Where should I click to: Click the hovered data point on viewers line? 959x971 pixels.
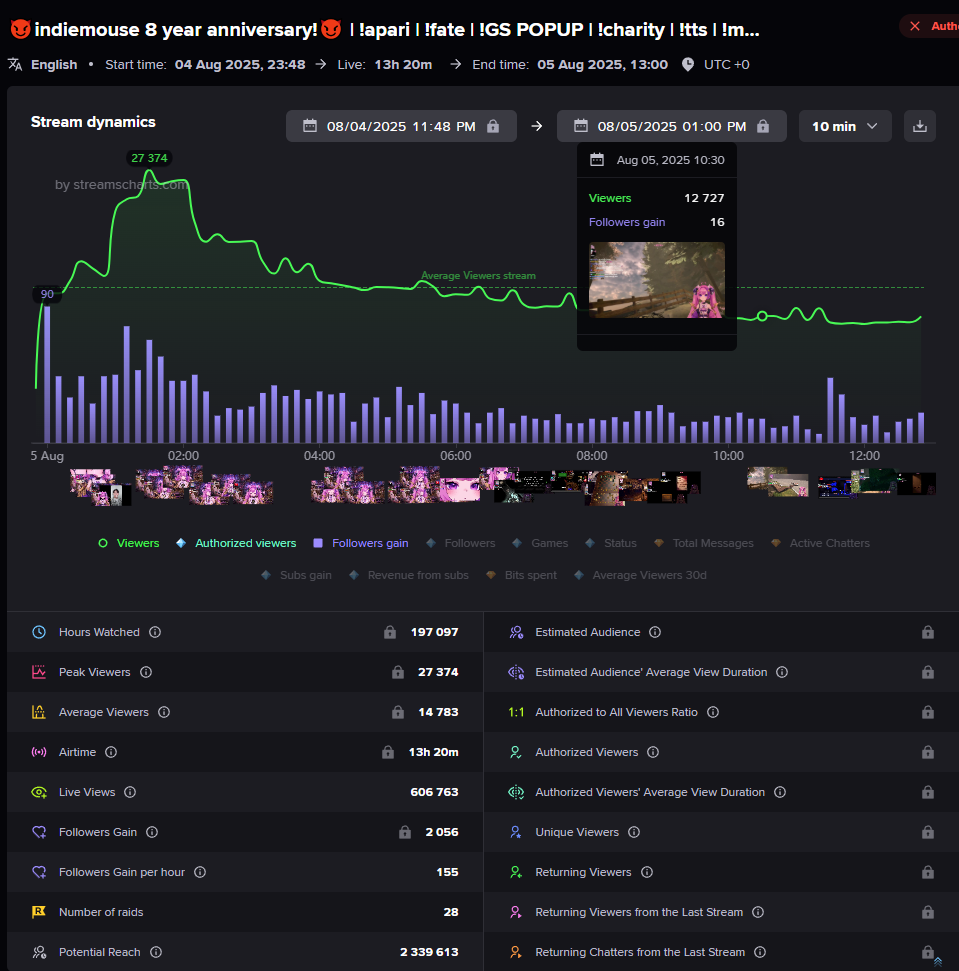click(x=762, y=316)
